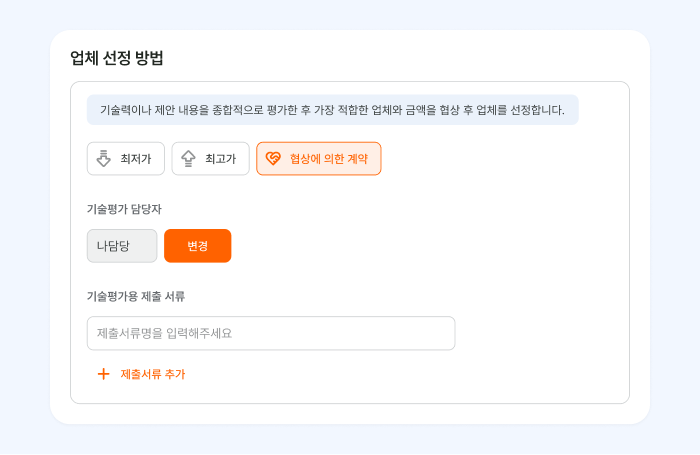This screenshot has width=700, height=455.
Task: Click the handshake heart icon
Action: (x=273, y=159)
